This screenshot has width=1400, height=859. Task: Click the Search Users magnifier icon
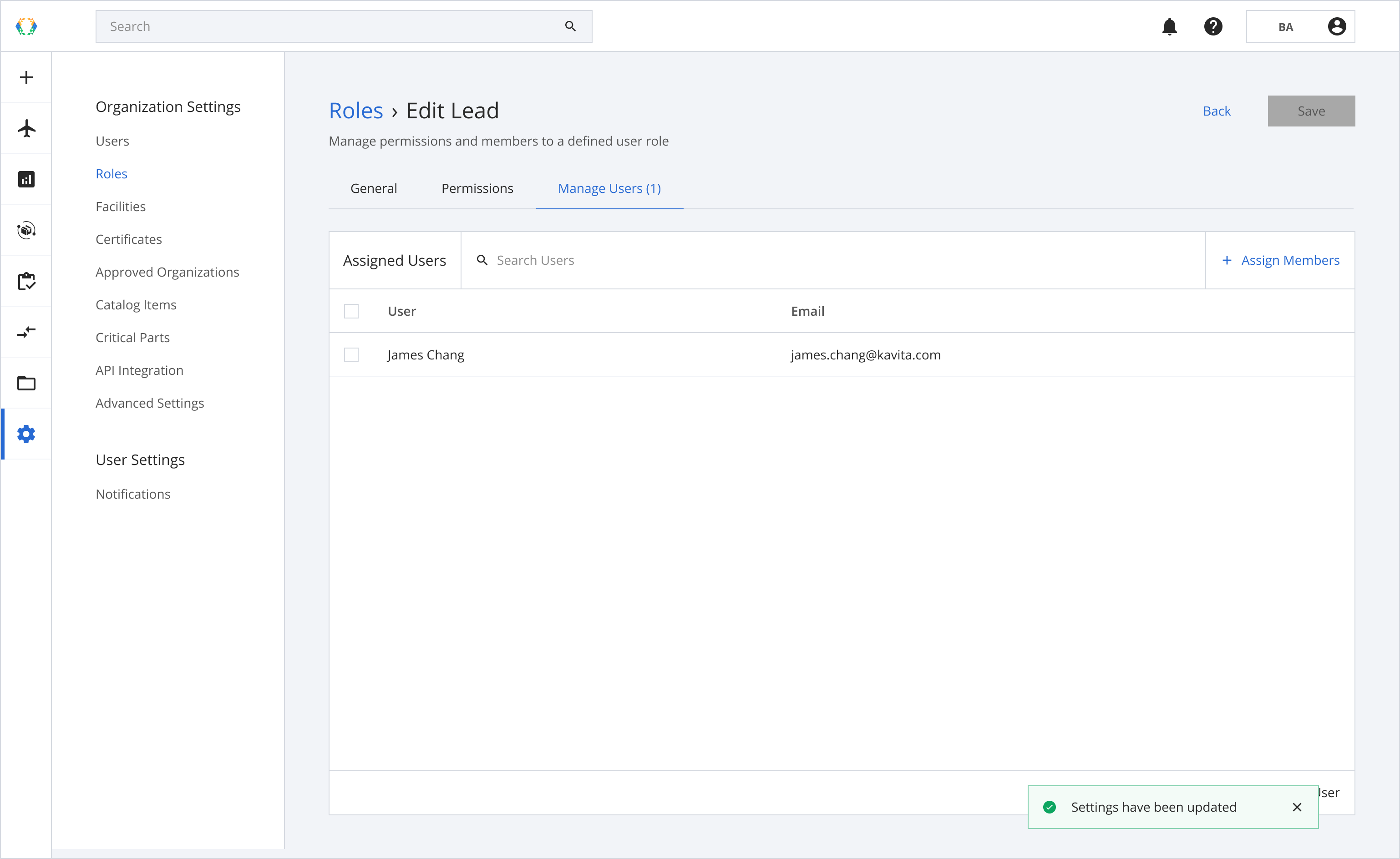[x=482, y=260]
